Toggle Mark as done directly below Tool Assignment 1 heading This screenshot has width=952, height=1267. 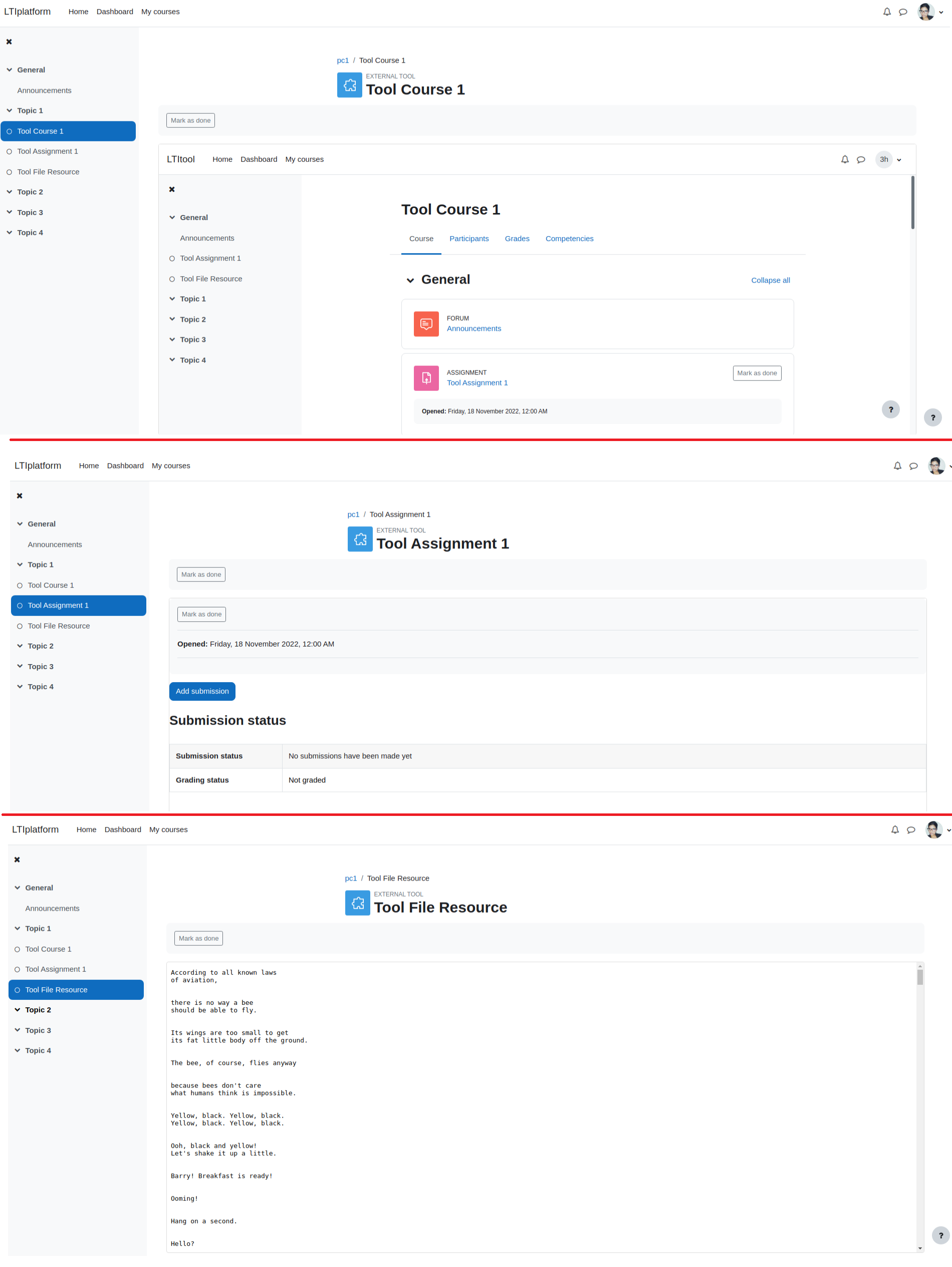tap(201, 574)
